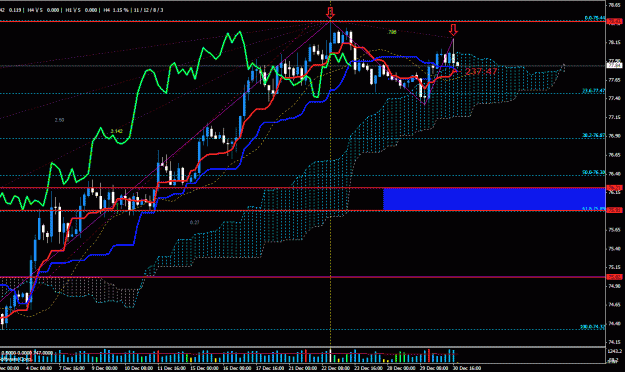Click the 4 Dec 08:00 time label
Image resolution: width=625 pixels, height=372 pixels.
pos(39,368)
